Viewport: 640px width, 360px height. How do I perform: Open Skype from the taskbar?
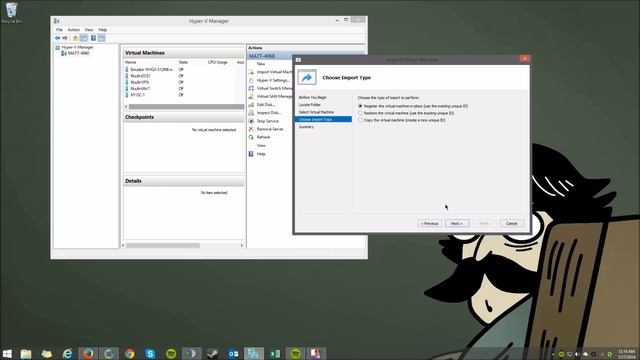tap(150, 353)
